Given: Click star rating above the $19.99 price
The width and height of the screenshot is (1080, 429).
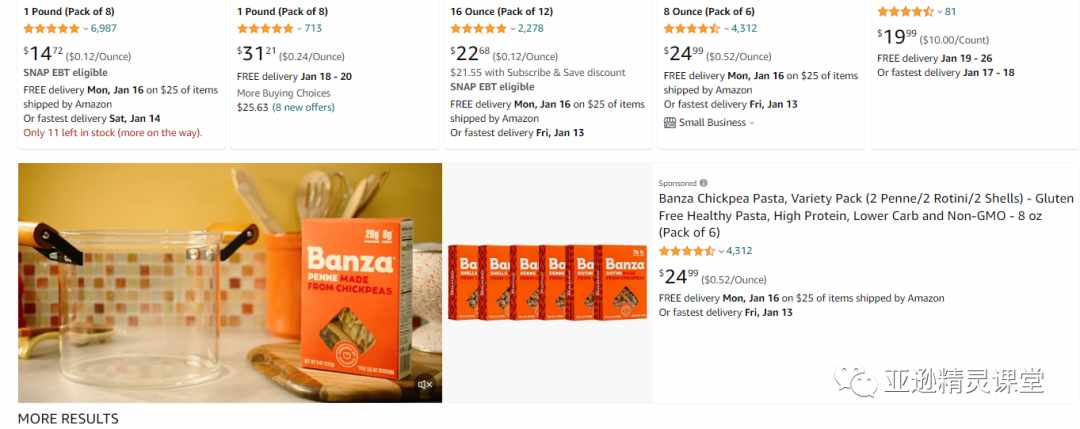Looking at the screenshot, I should coord(905,12).
